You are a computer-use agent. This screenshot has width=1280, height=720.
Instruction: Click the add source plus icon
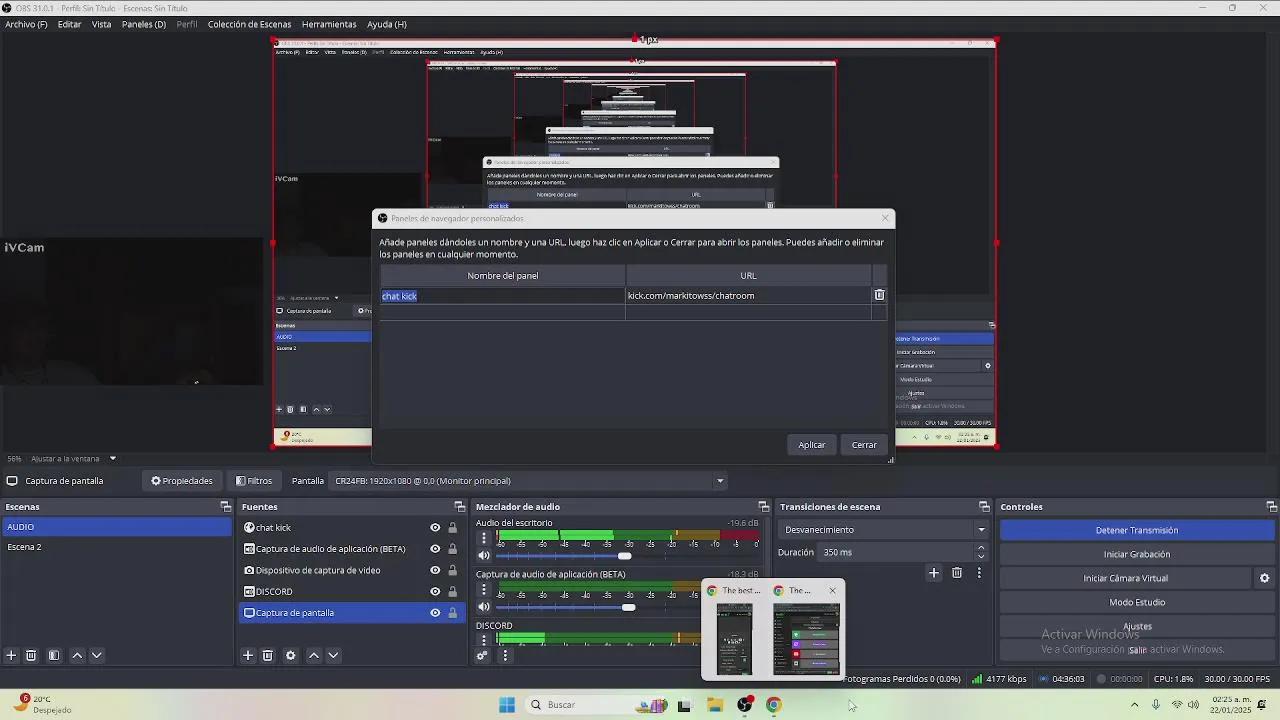tap(248, 655)
